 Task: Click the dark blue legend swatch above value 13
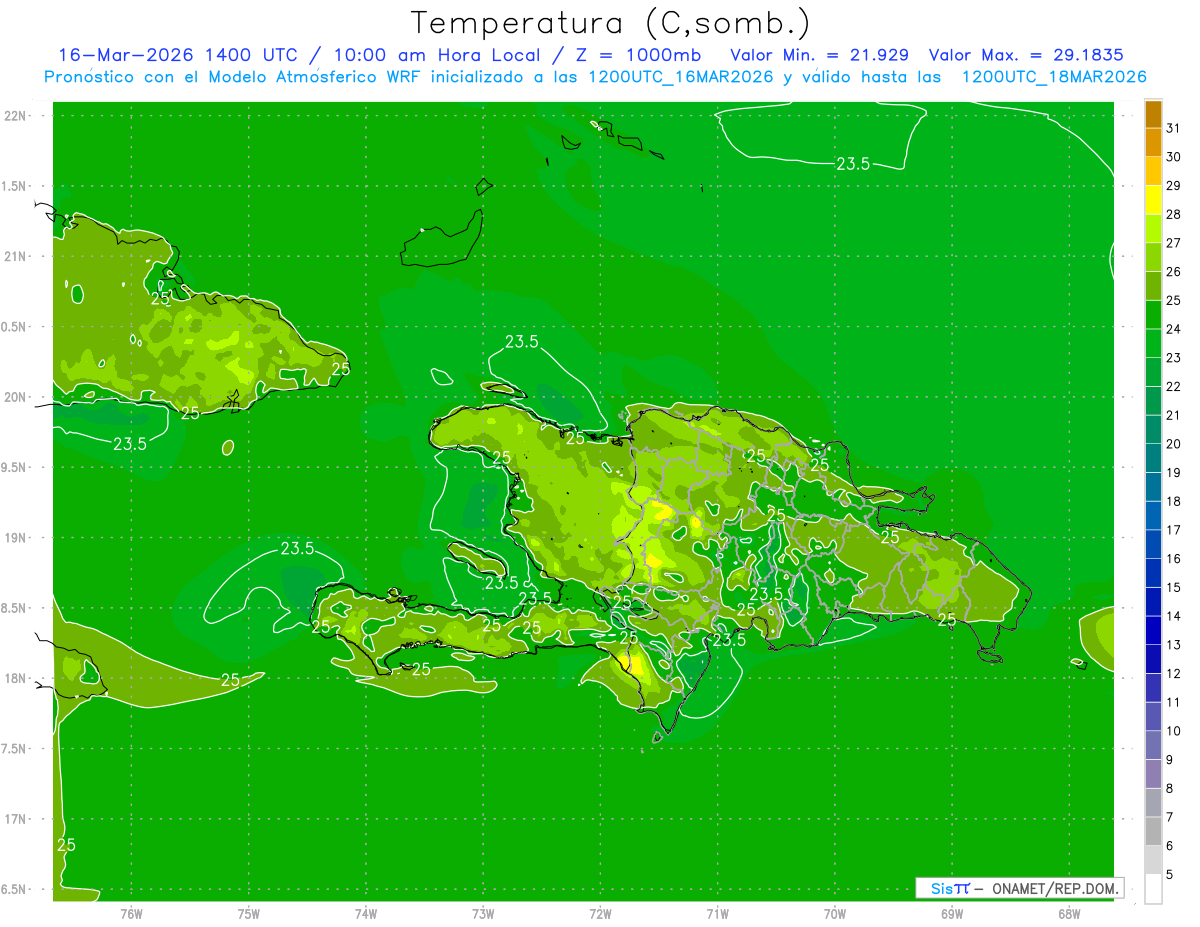(x=1153, y=630)
